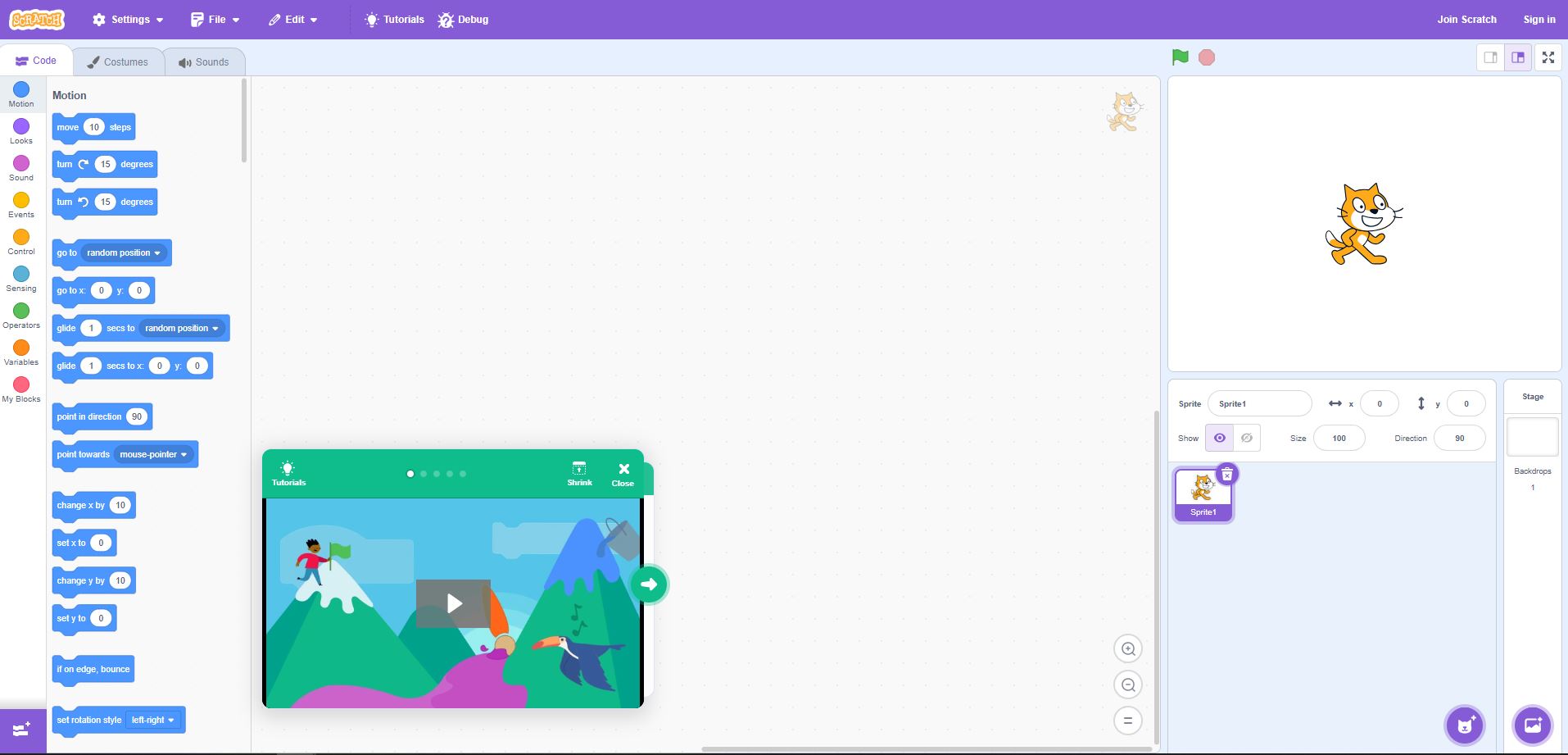Hide Sprite1 with the crossed-eye toggle
The image size is (1568, 755).
(x=1246, y=438)
